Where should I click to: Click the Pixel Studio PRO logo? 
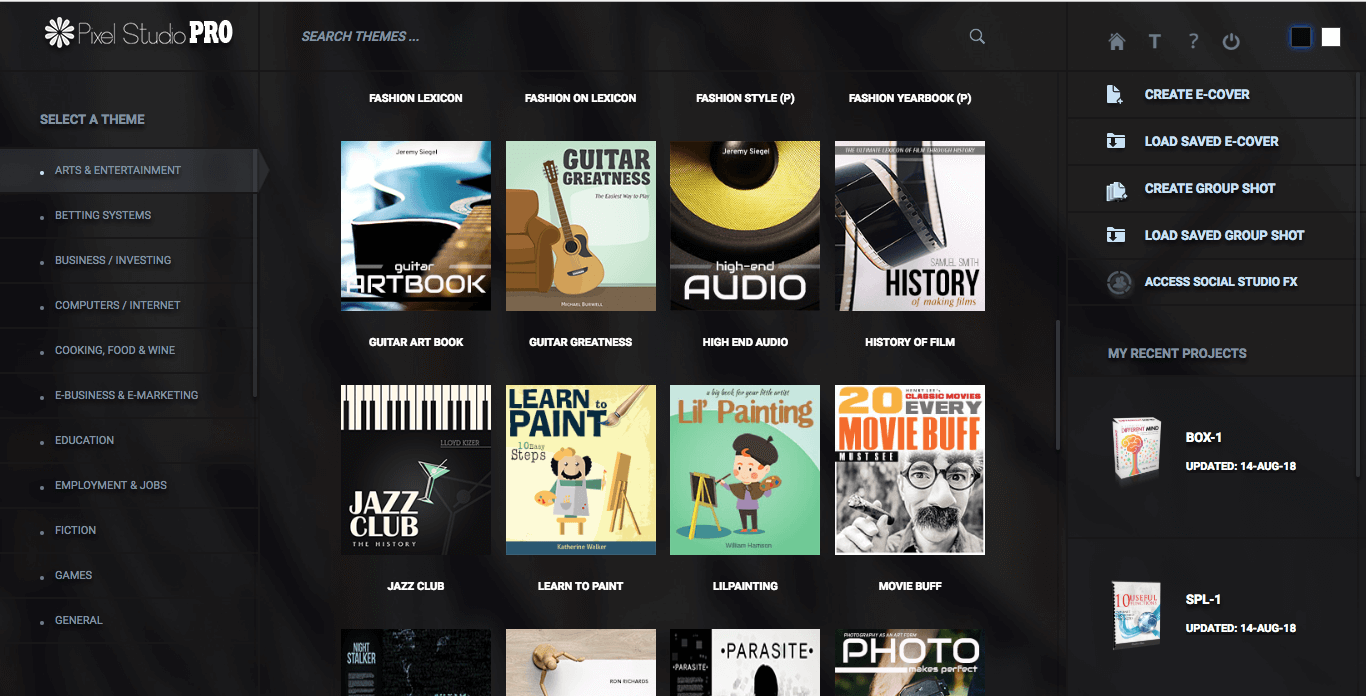(x=139, y=33)
